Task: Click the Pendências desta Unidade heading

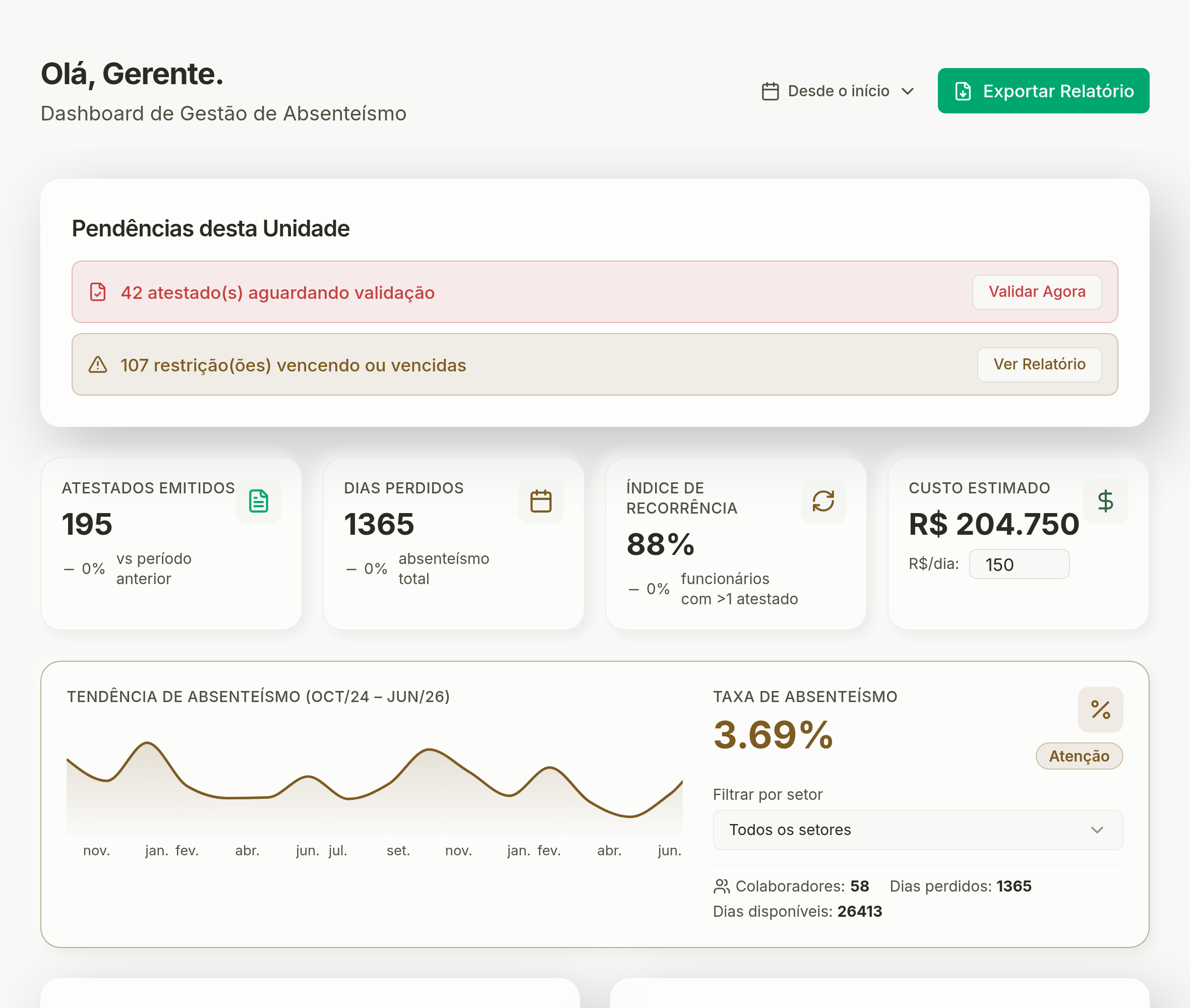Action: (211, 229)
